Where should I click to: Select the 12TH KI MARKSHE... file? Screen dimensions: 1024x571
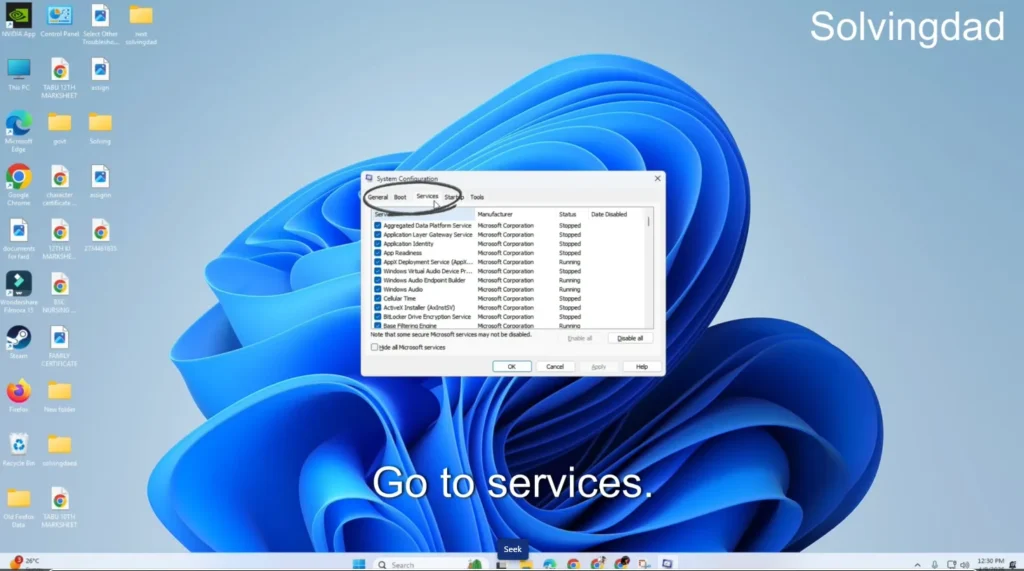coord(59,239)
